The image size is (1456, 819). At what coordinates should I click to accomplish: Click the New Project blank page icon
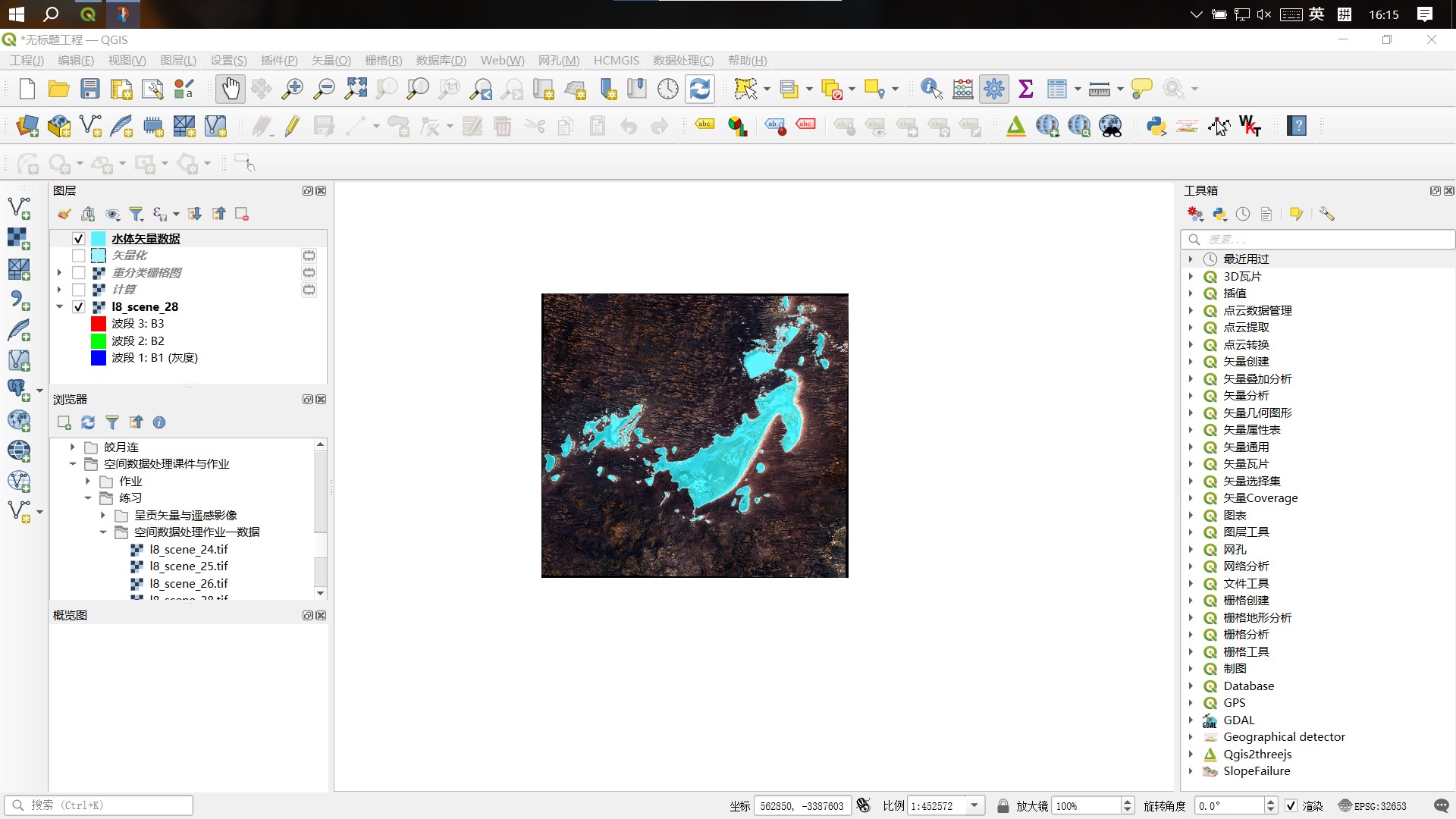(27, 89)
